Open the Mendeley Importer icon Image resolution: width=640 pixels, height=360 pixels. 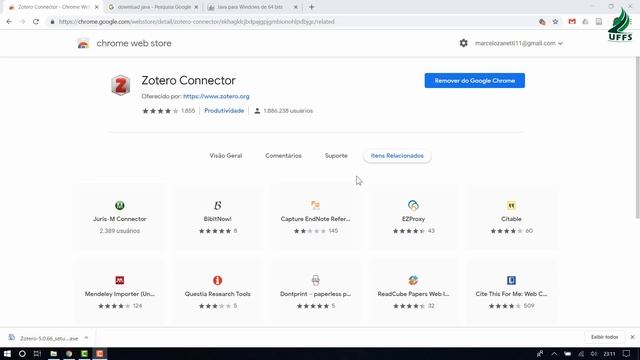pos(120,280)
